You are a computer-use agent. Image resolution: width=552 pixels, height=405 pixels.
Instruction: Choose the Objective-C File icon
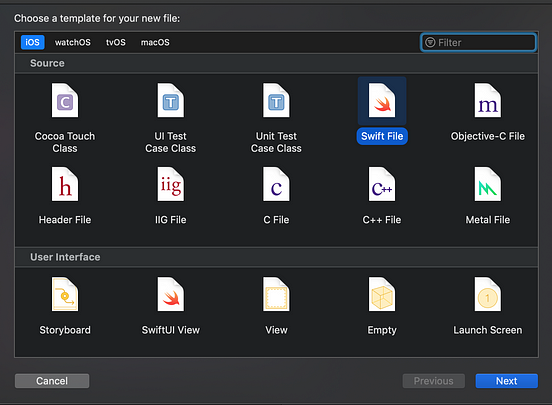[x=488, y=100]
